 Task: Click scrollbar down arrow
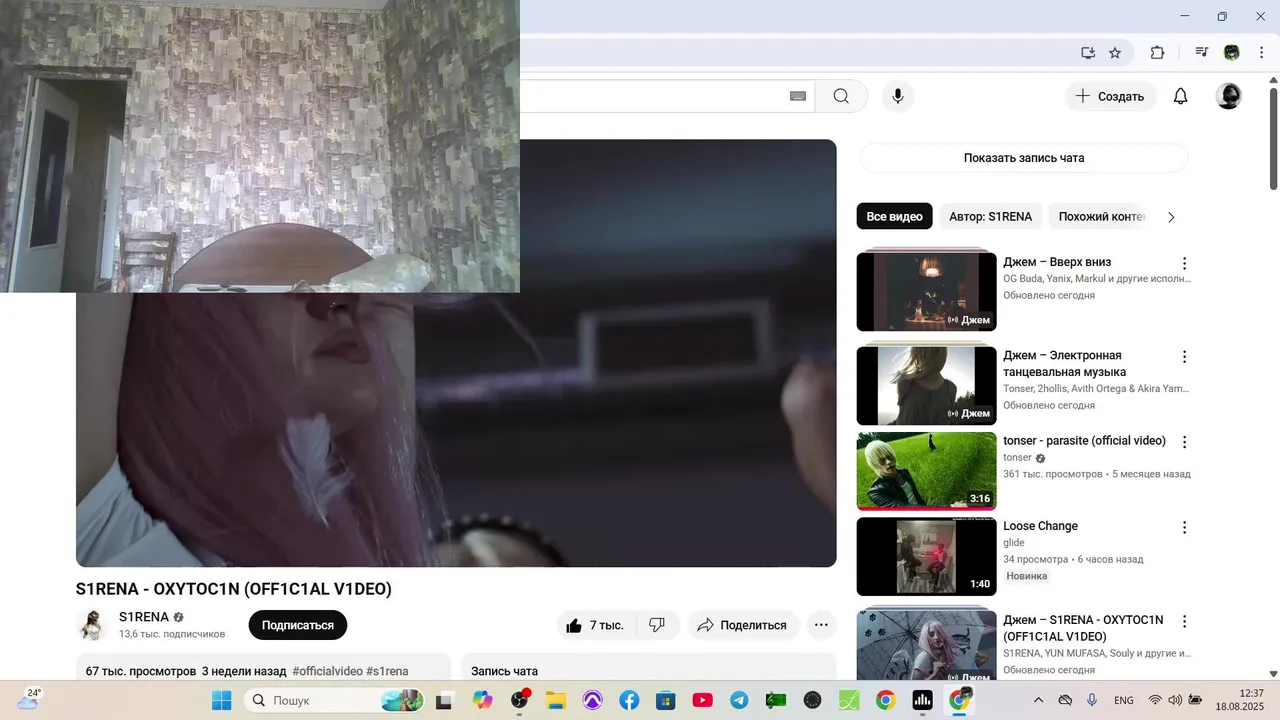click(1273, 674)
